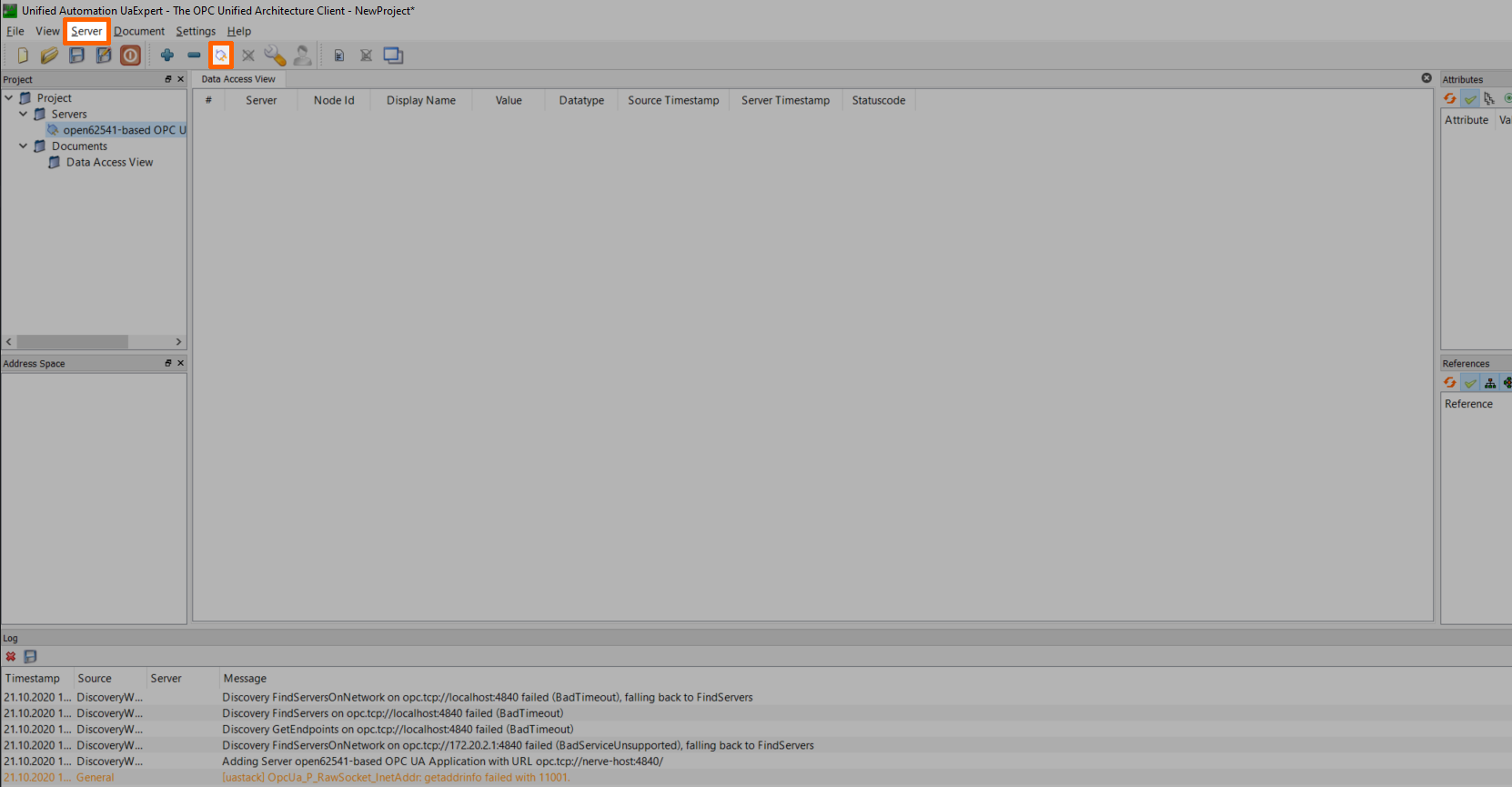Refresh the Attributes panel

coord(1450,98)
